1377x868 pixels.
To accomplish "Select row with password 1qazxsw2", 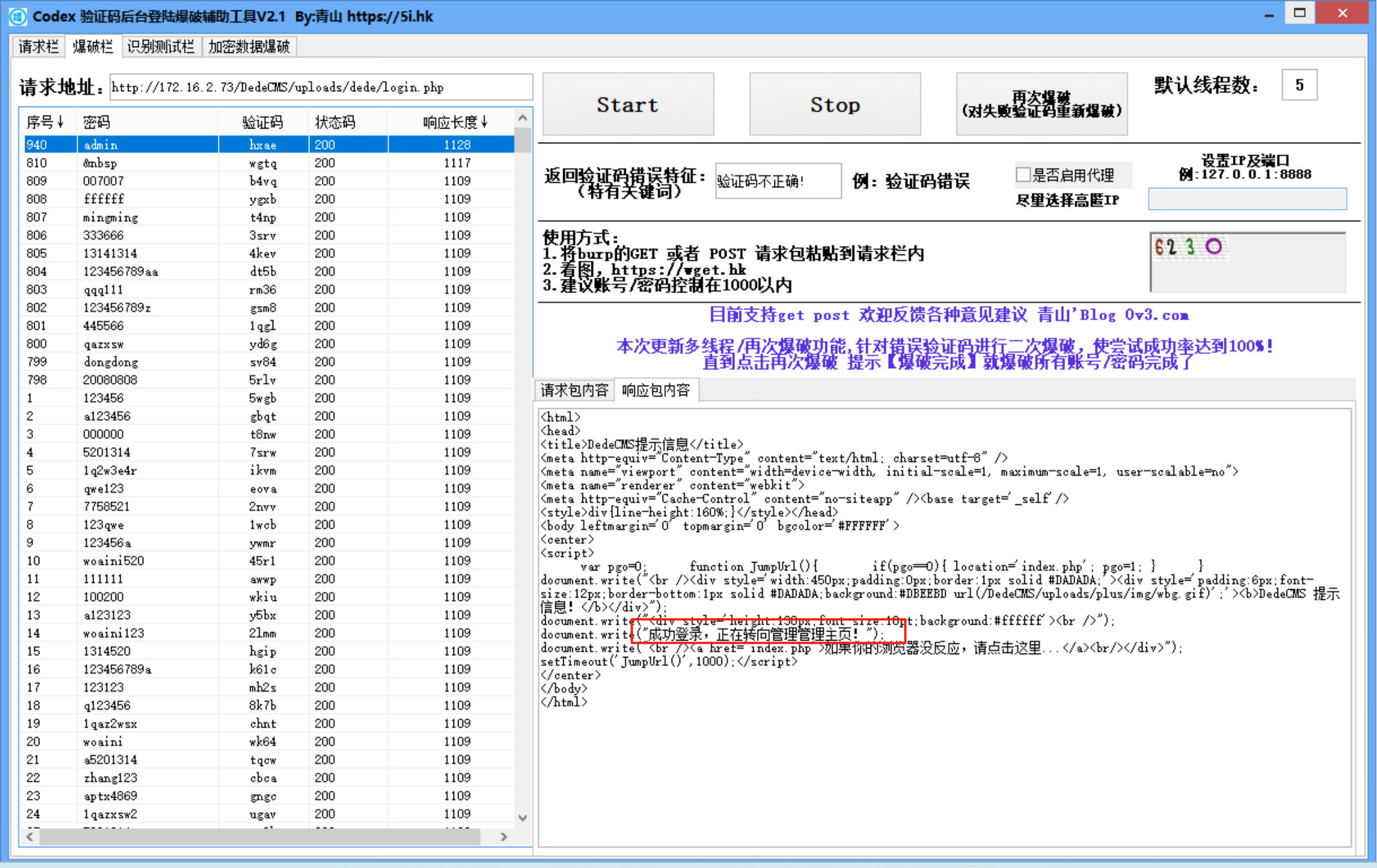I will pos(269,814).
